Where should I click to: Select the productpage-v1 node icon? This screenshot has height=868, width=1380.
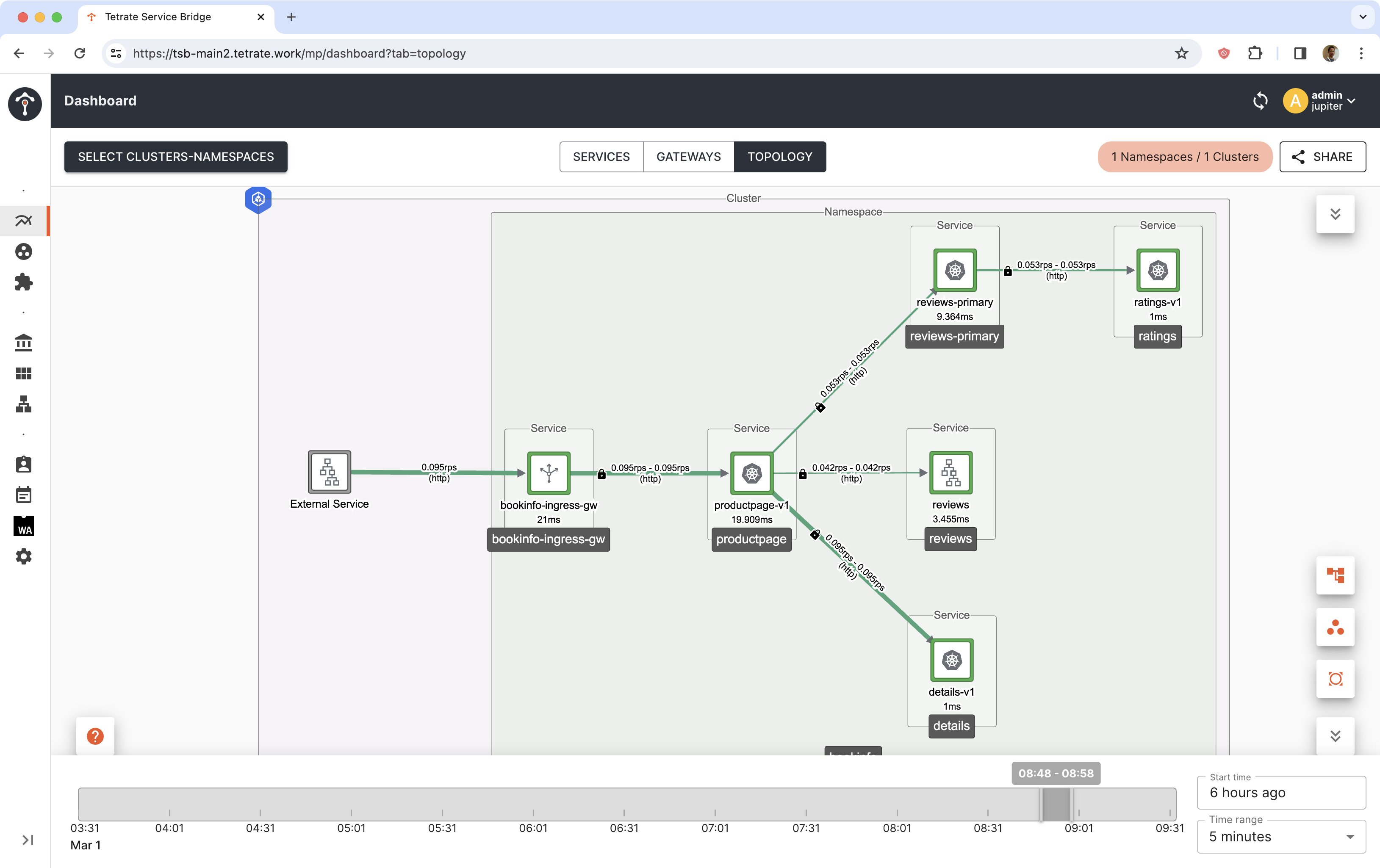click(x=752, y=473)
